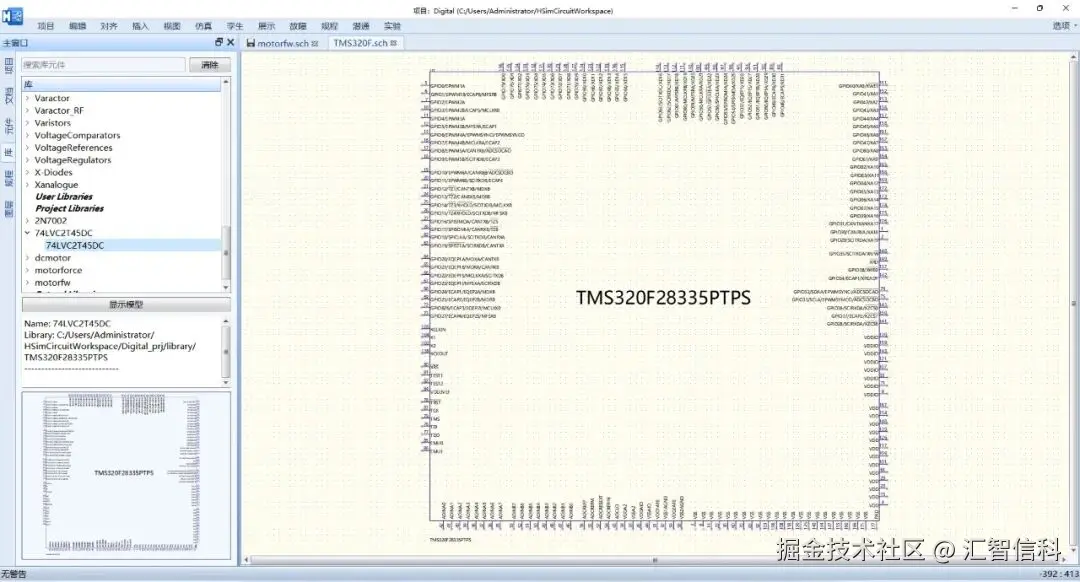1080x582 pixels.
Task: Click the HSim application logo icon
Action: (x=12, y=15)
